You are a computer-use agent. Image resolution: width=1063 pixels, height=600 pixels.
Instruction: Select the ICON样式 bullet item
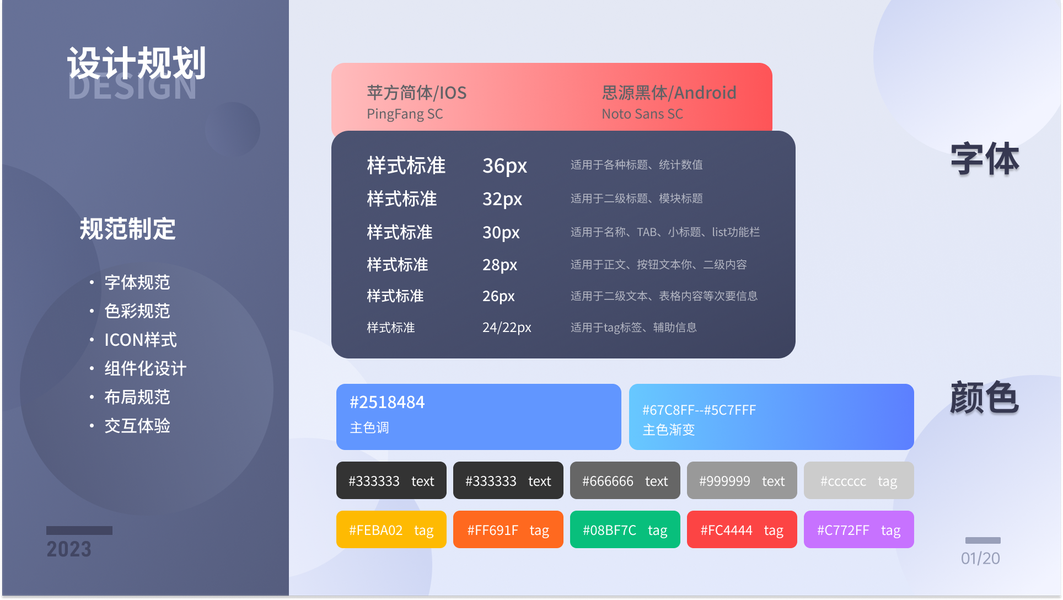(140, 340)
